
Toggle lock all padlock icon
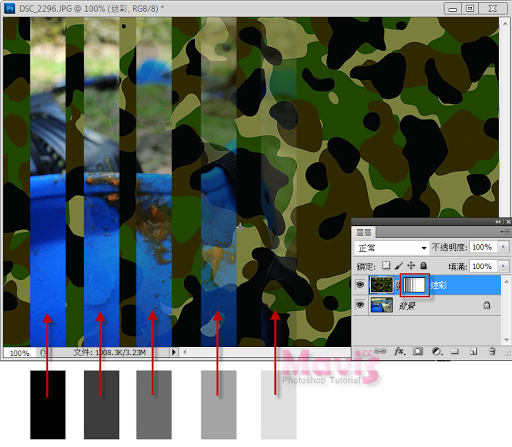(x=423, y=265)
